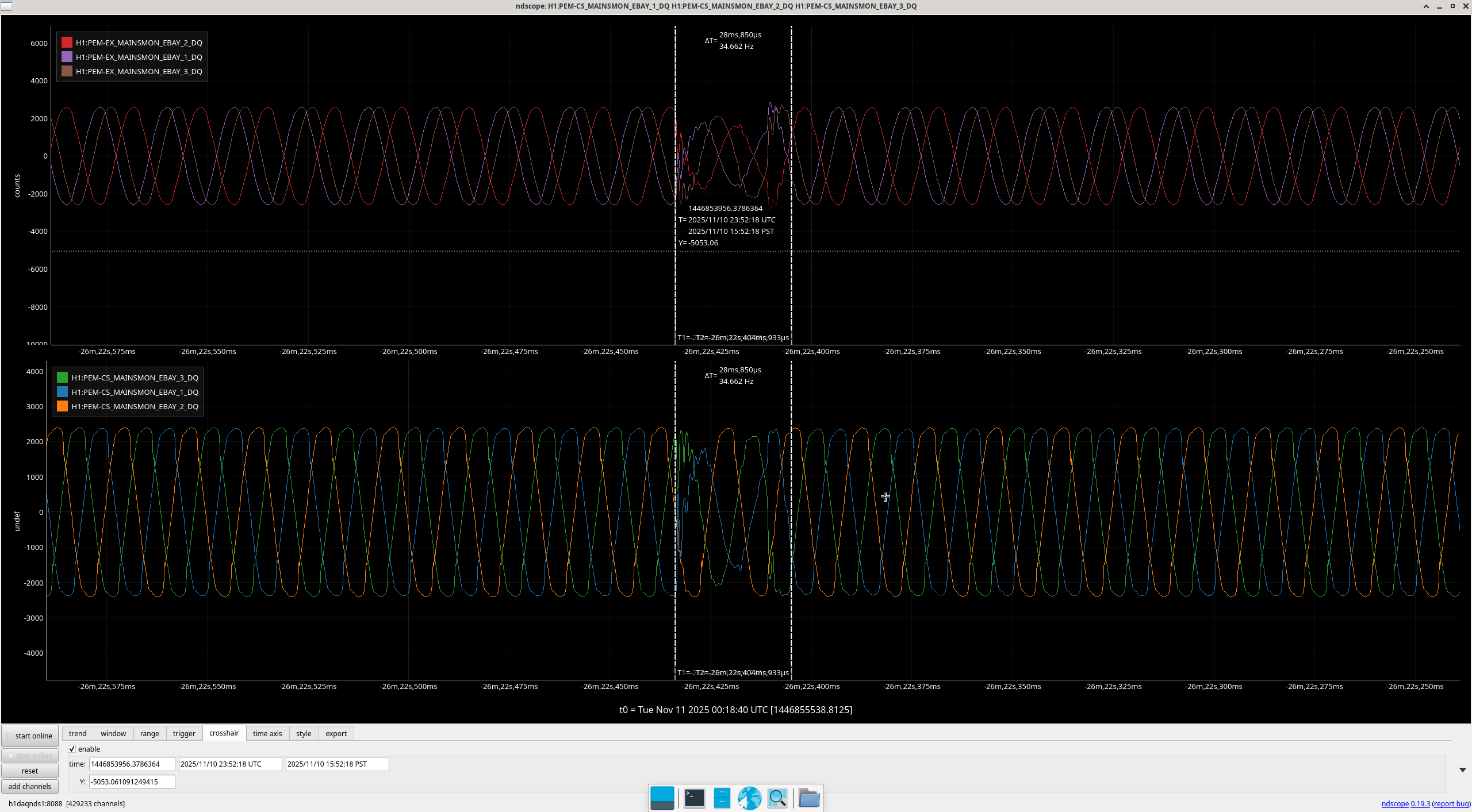Click the red EBAY_2_DQ legend swatch

[67, 43]
